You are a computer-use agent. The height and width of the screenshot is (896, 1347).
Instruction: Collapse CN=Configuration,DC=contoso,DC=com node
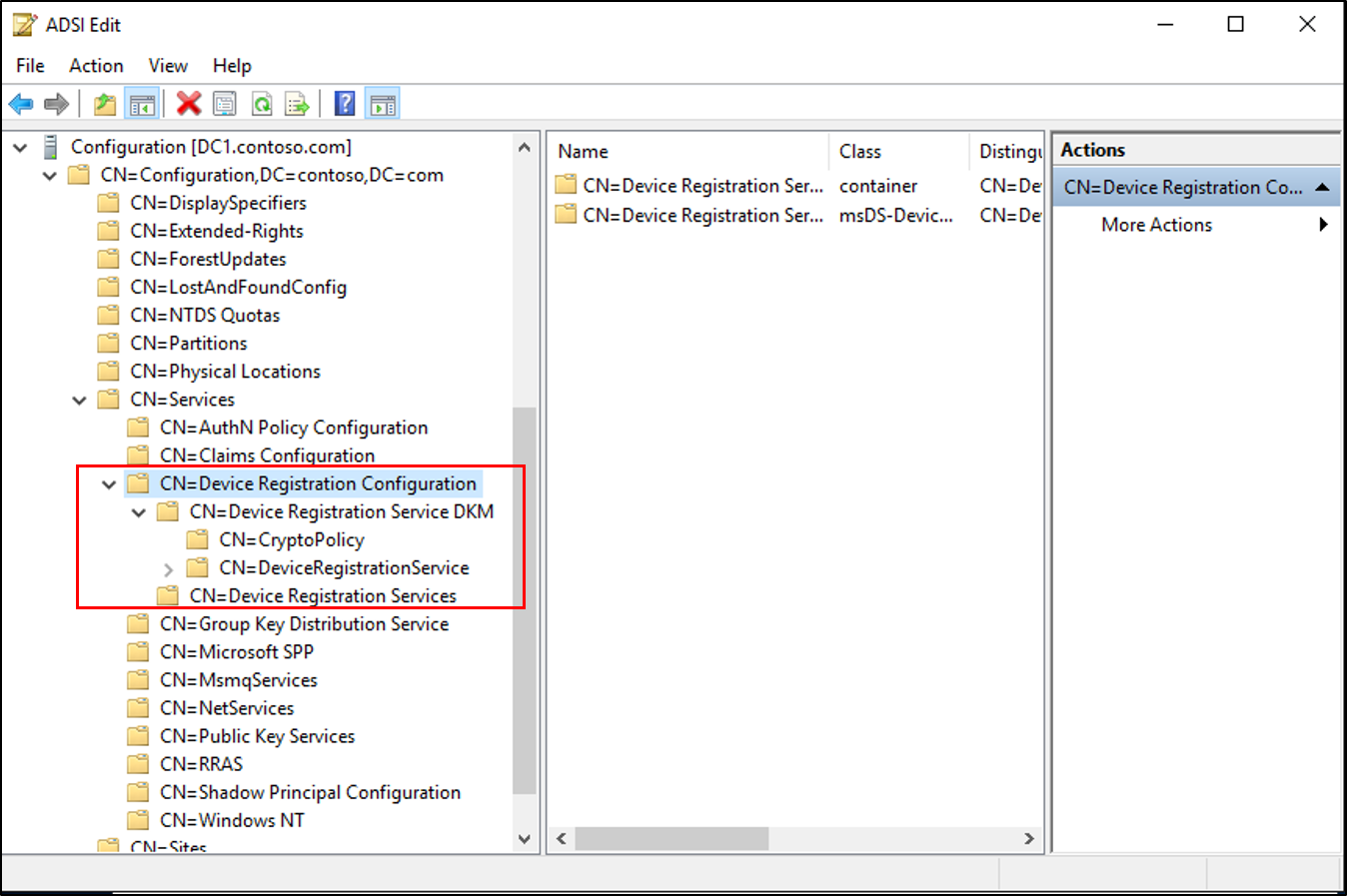click(49, 175)
